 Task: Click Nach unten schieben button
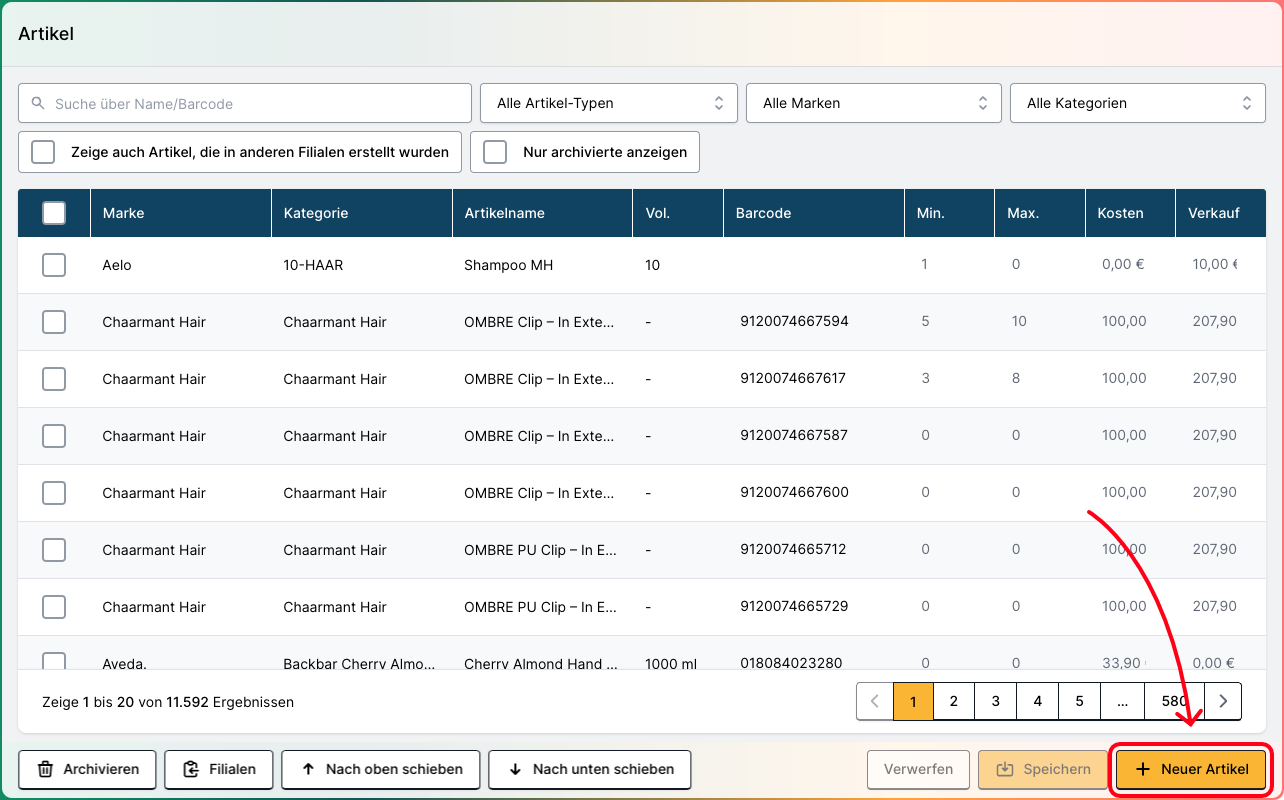tap(590, 769)
